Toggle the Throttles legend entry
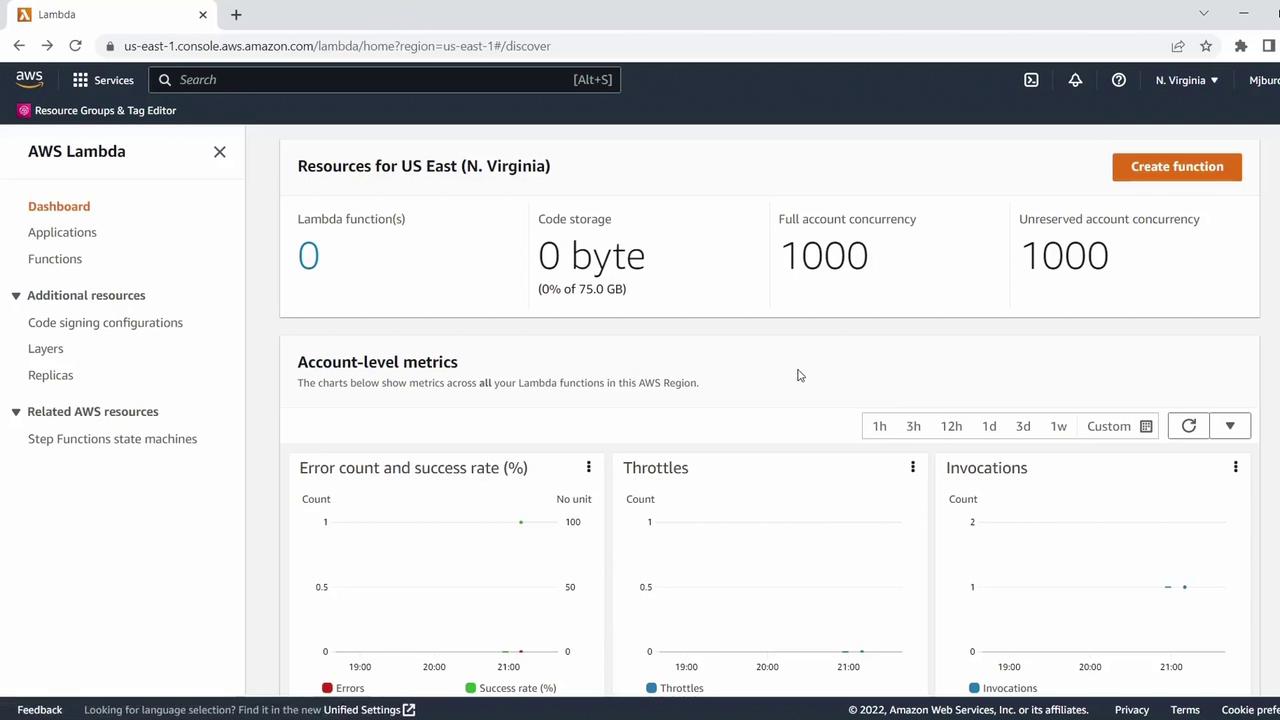The height and width of the screenshot is (720, 1280). click(x=675, y=688)
